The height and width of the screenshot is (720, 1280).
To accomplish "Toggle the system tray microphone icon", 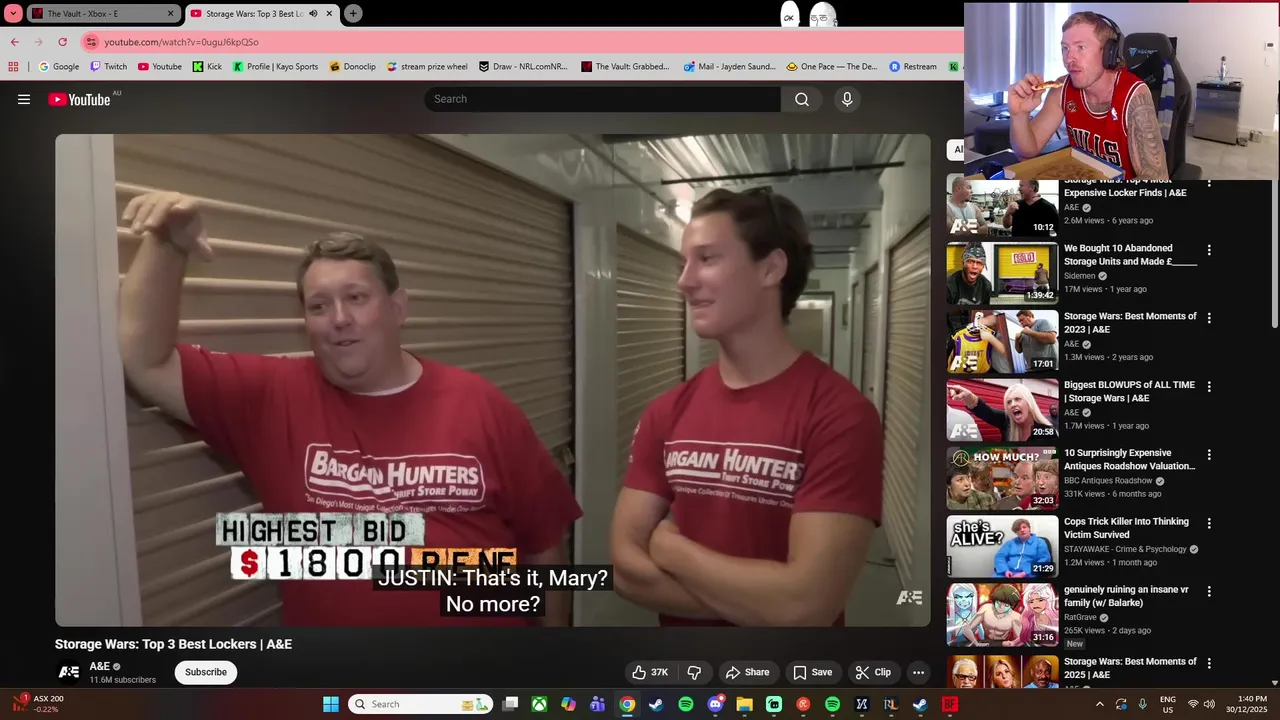I will (1142, 704).
